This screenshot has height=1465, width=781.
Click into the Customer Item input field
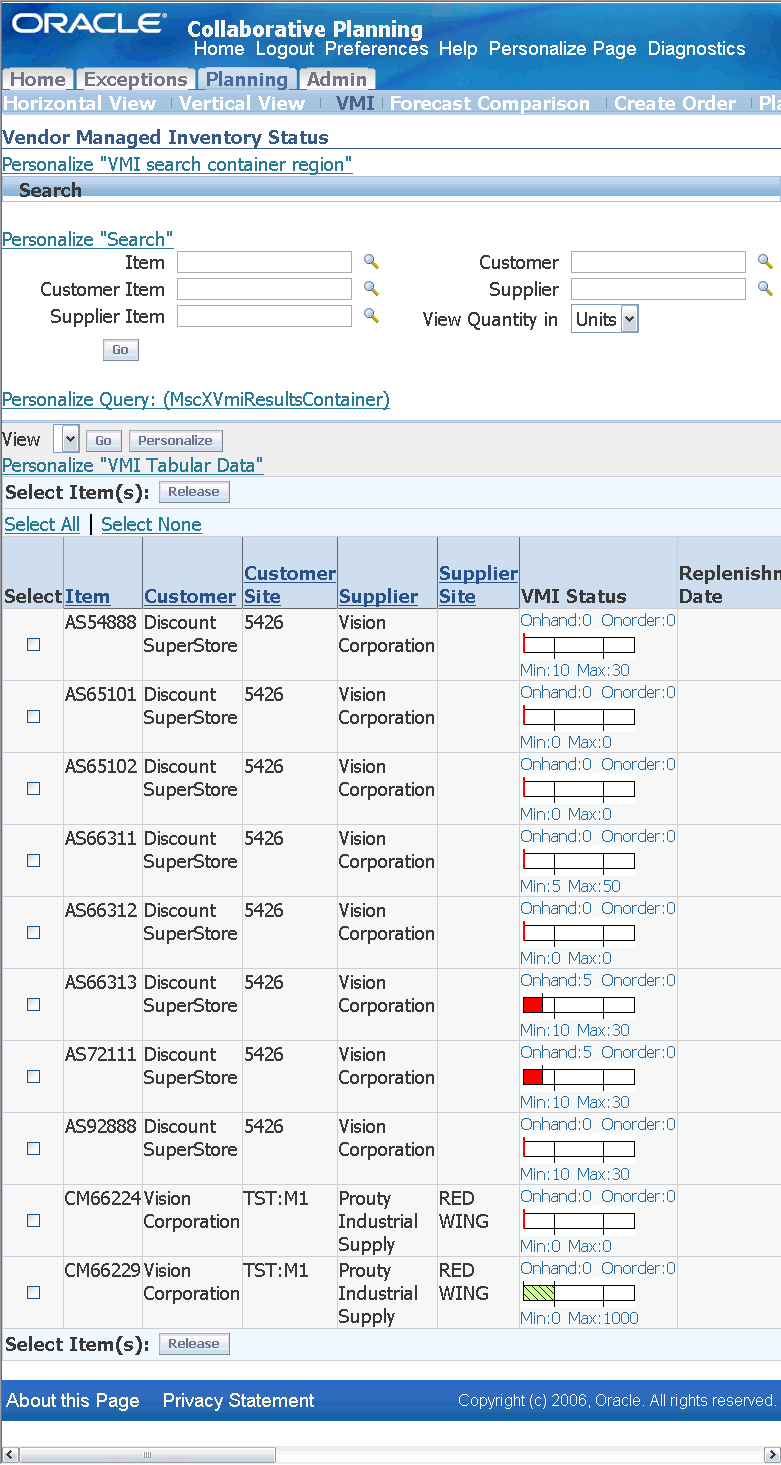pyautogui.click(x=264, y=289)
